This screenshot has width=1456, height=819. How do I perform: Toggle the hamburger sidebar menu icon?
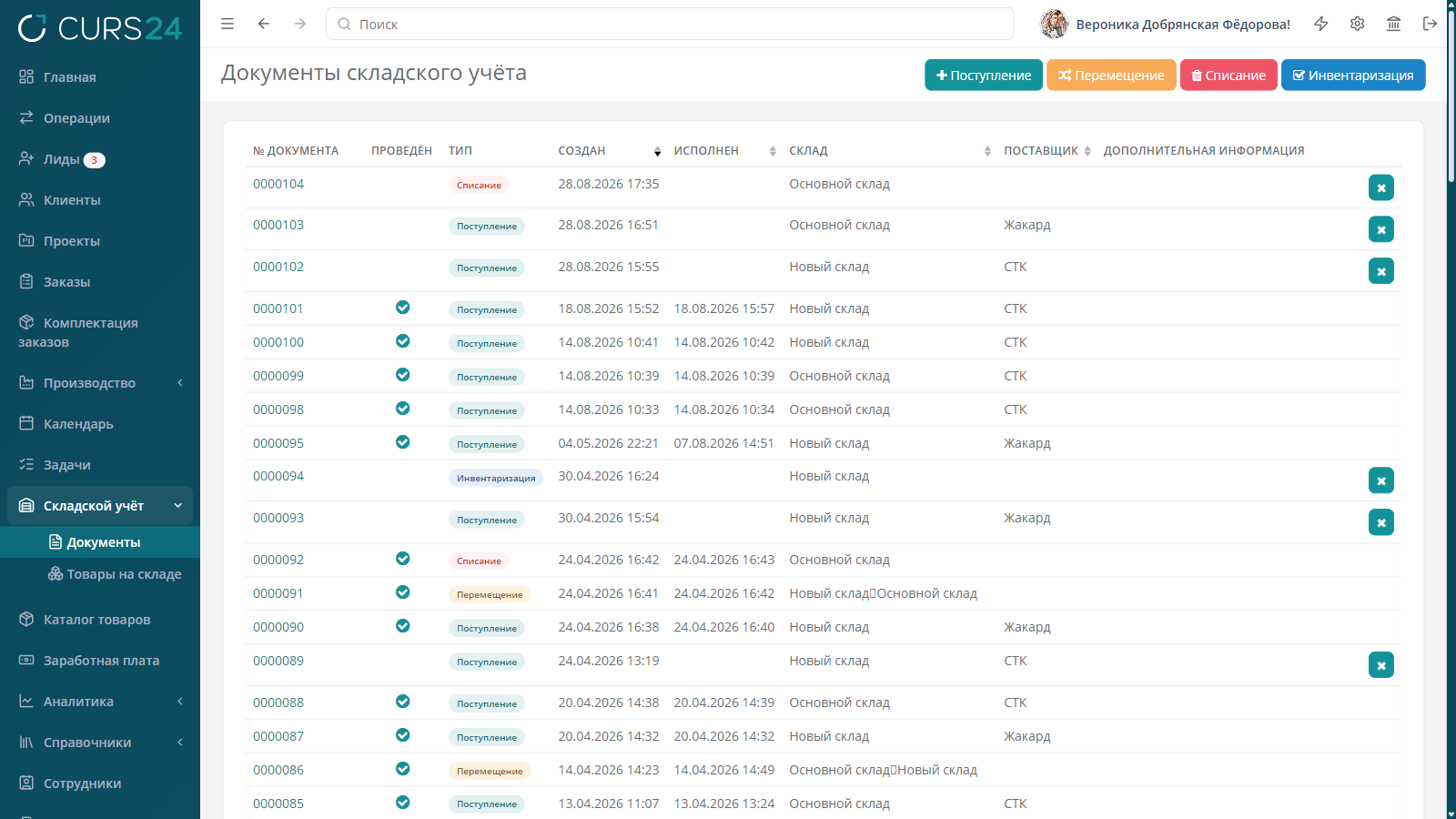[227, 24]
